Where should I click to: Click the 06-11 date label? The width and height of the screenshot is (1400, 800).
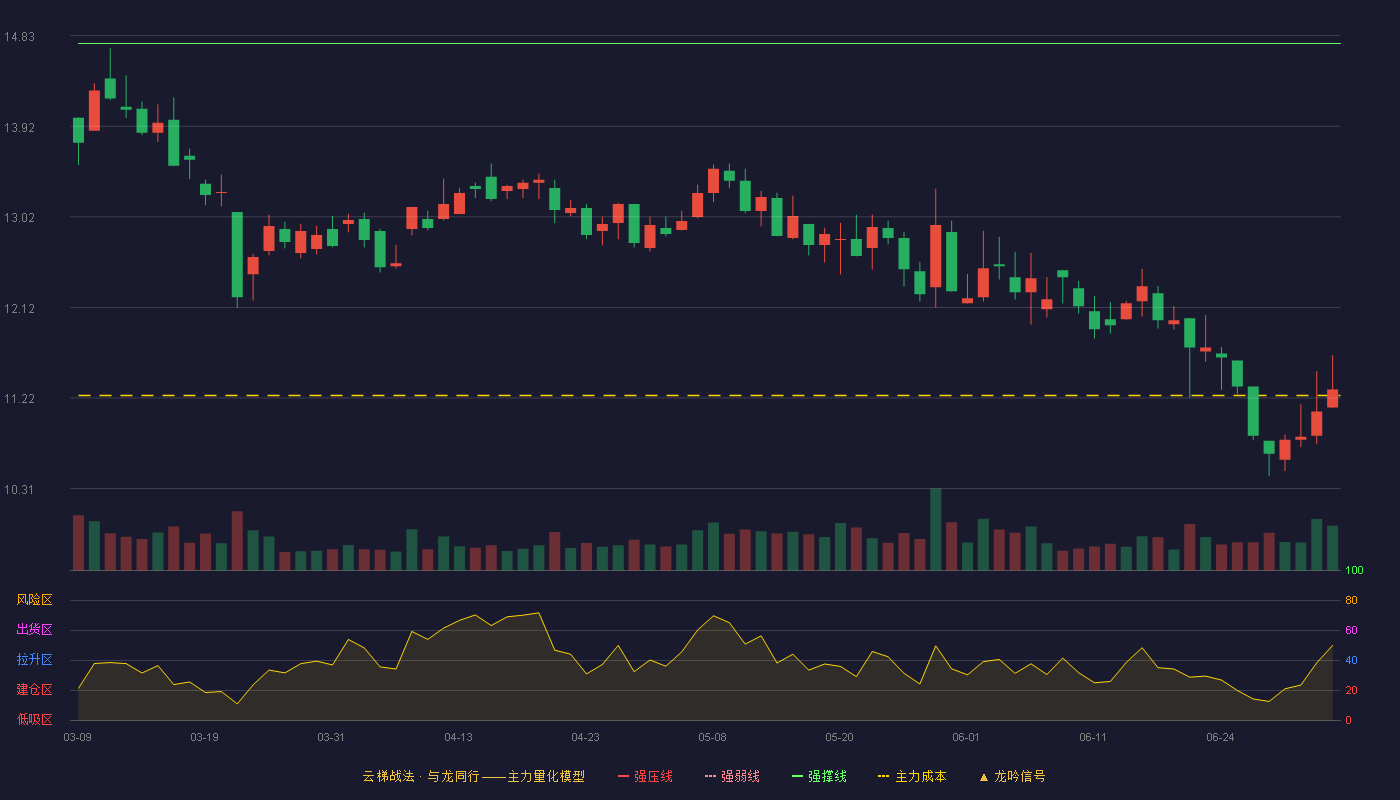[x=1093, y=737]
